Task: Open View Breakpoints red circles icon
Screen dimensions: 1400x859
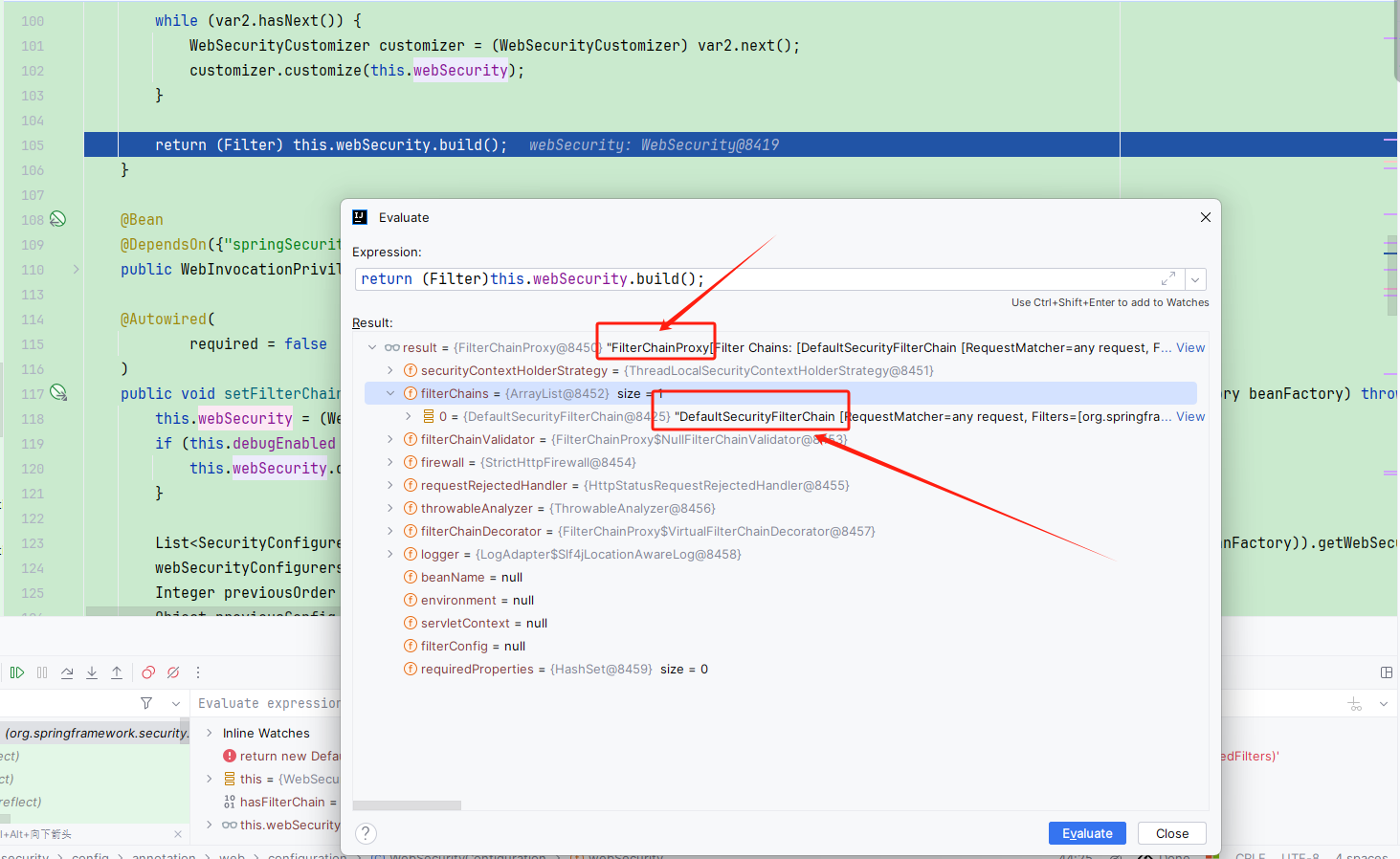Action: point(148,672)
